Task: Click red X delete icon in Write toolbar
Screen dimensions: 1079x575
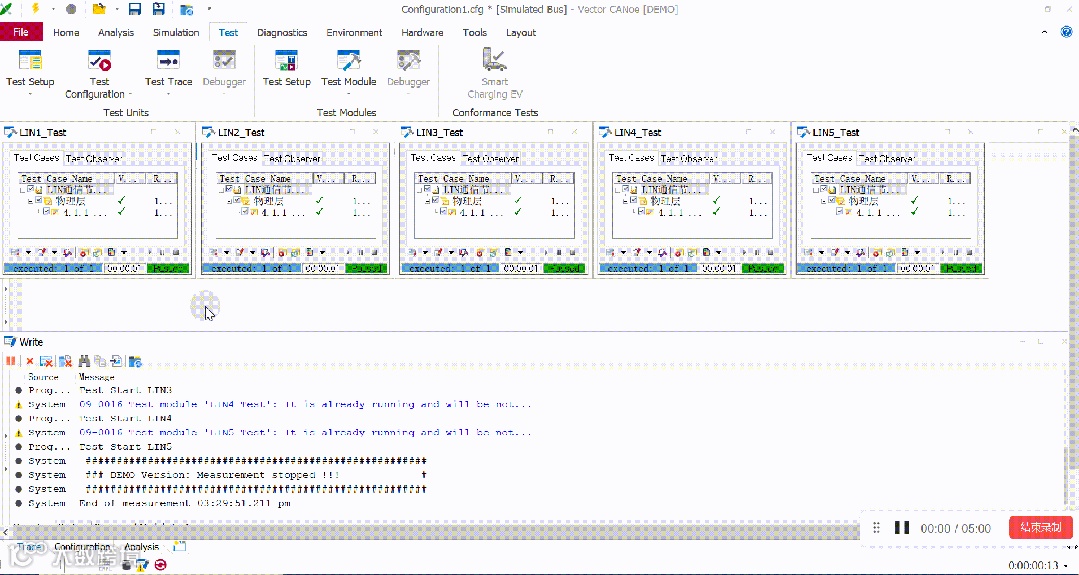Action: [30, 360]
